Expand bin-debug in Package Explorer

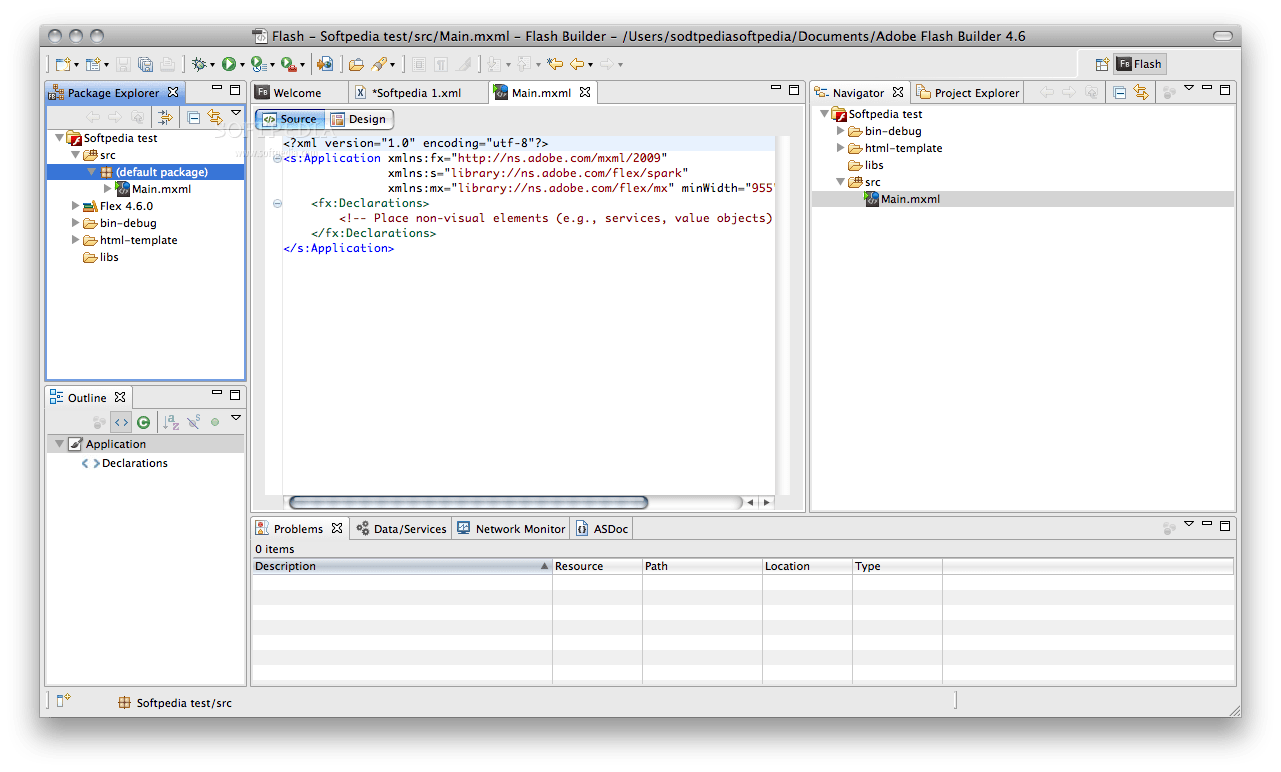point(75,223)
